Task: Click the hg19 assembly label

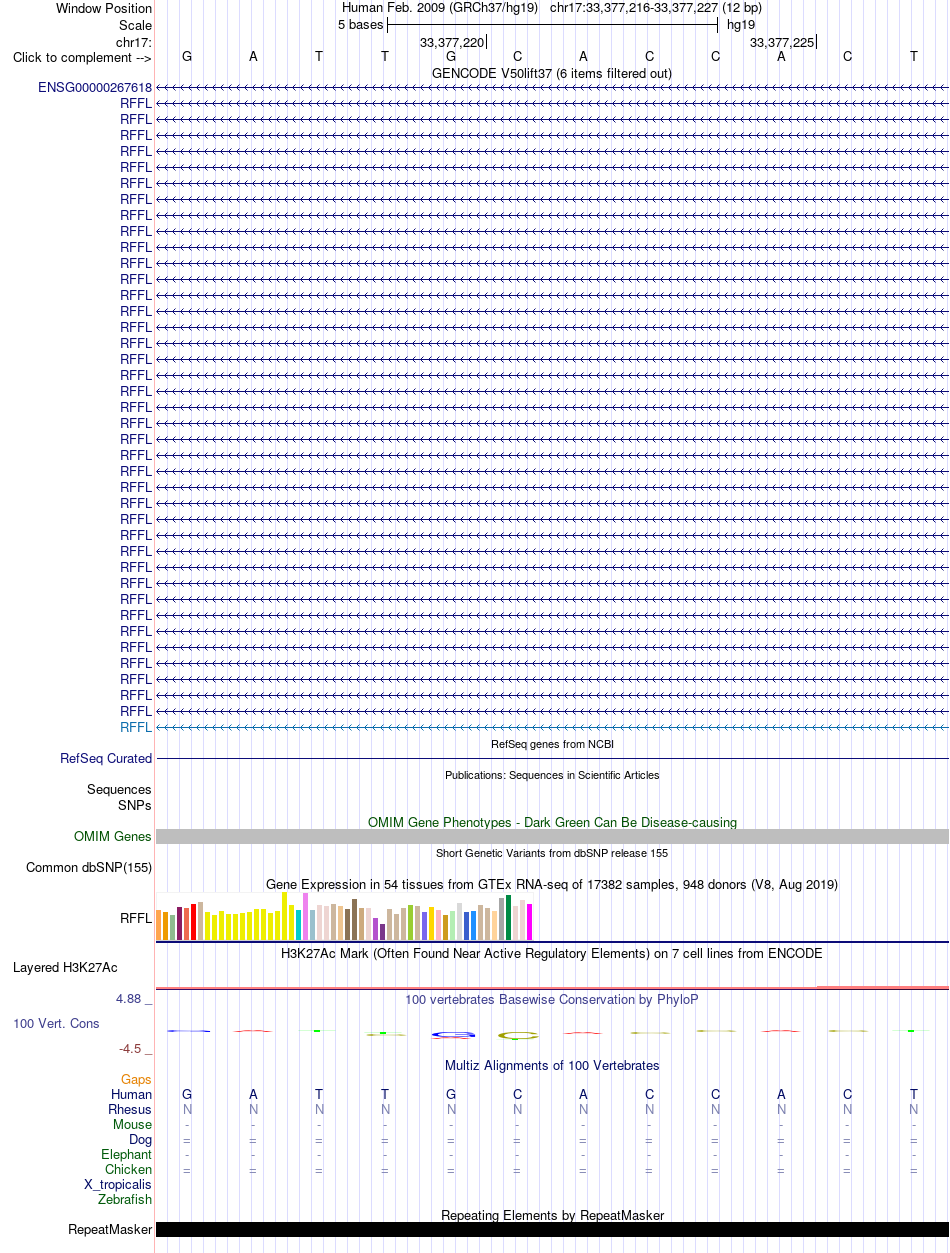Action: [741, 25]
